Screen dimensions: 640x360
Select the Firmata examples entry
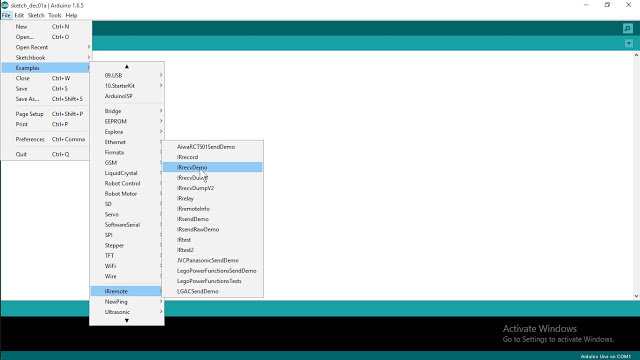tap(127, 152)
